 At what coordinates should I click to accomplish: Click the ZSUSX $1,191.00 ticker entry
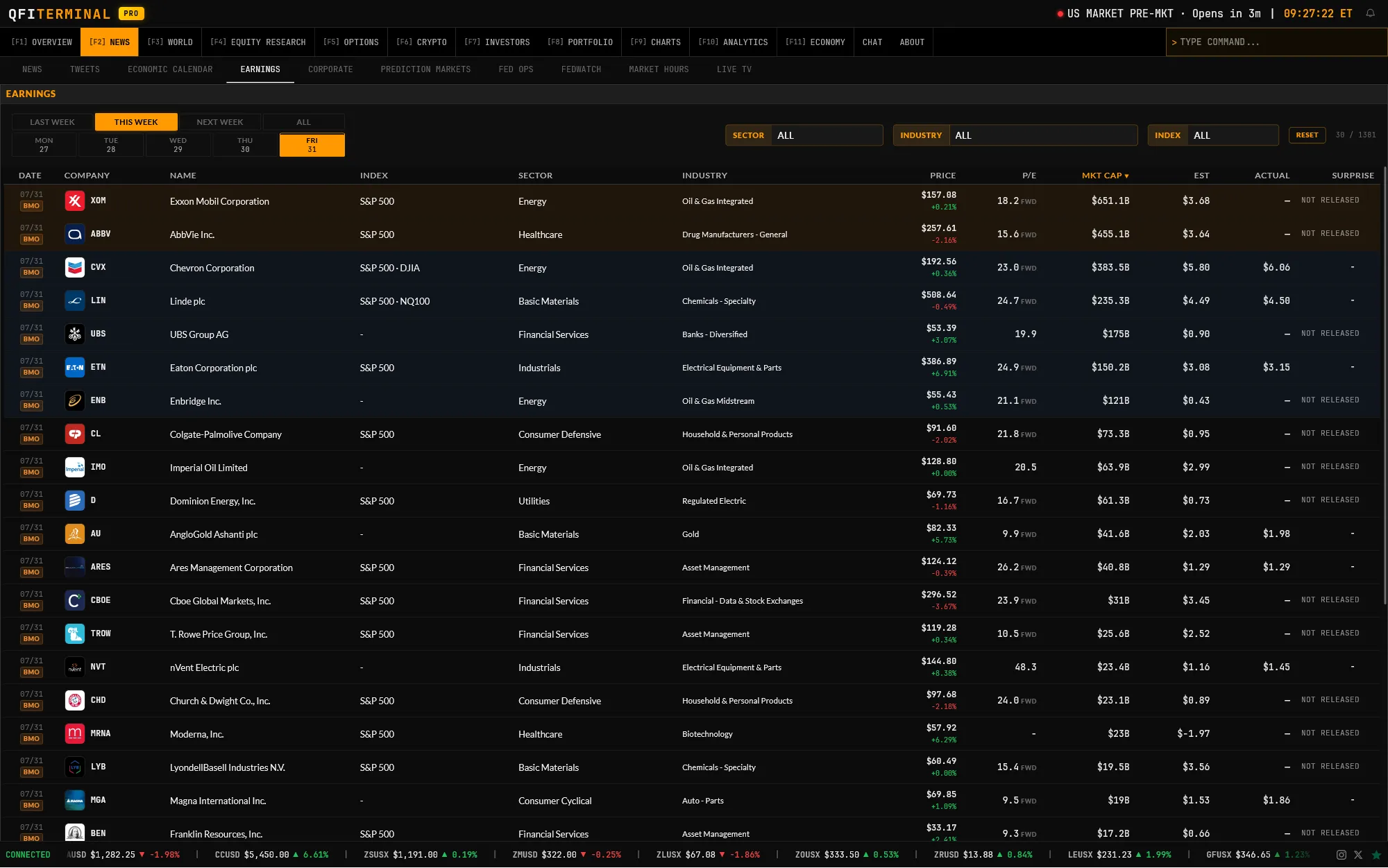coord(421,855)
